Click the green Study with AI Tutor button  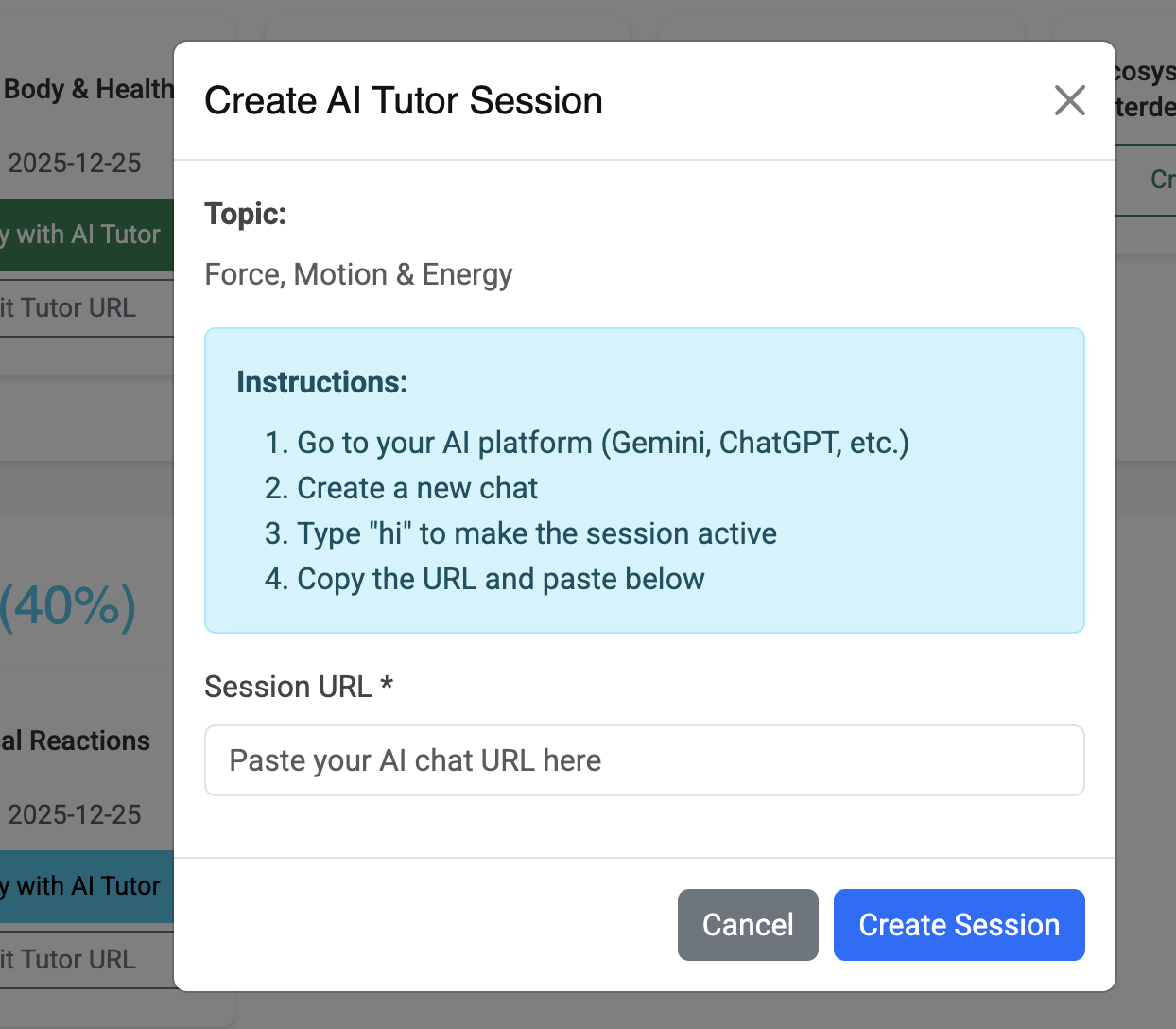(x=85, y=235)
